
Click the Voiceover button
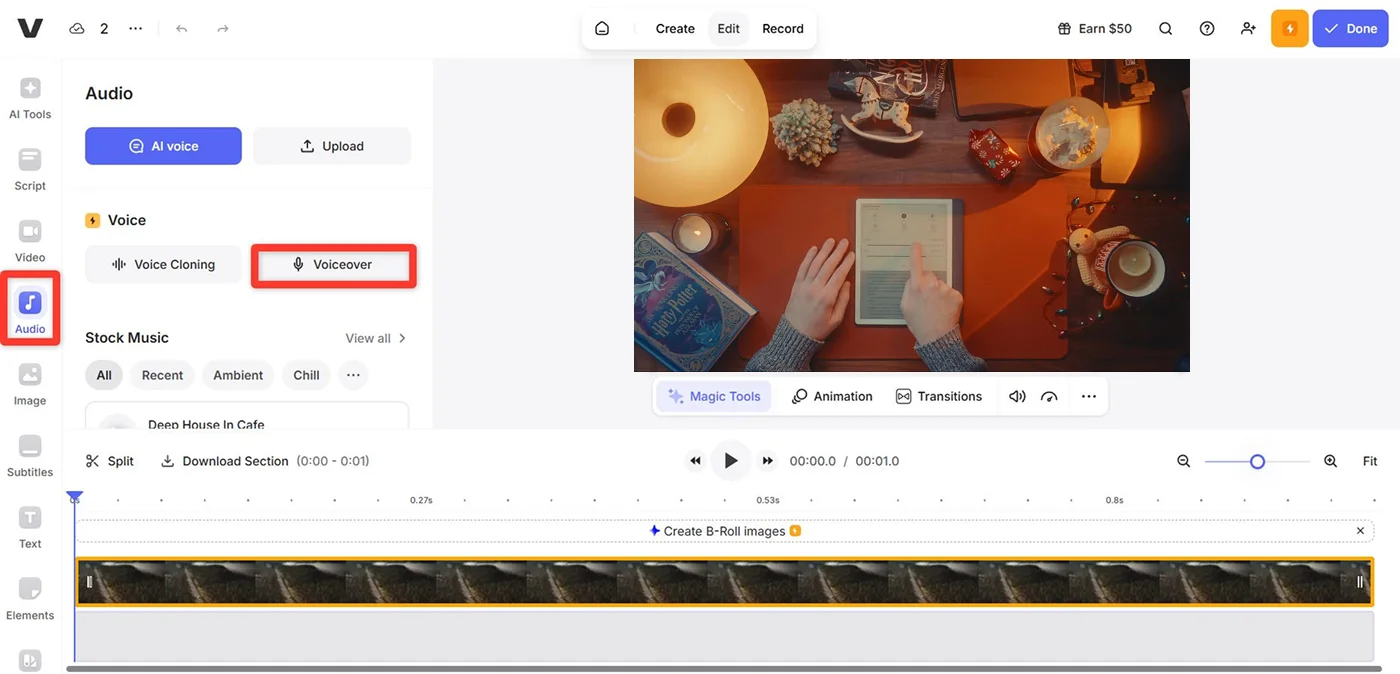(x=333, y=265)
